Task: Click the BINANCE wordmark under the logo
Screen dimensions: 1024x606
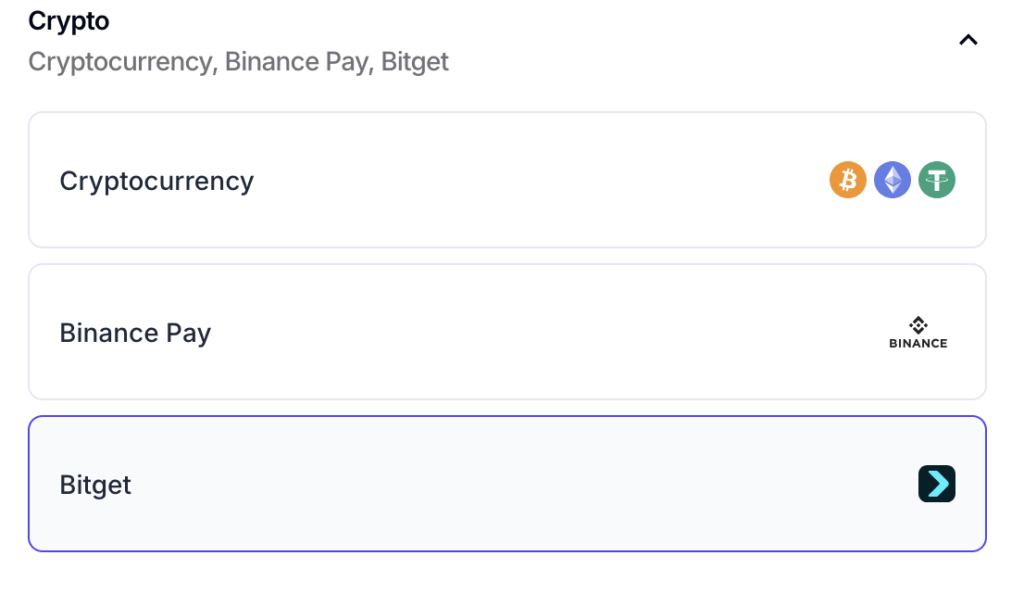Action: coord(918,343)
